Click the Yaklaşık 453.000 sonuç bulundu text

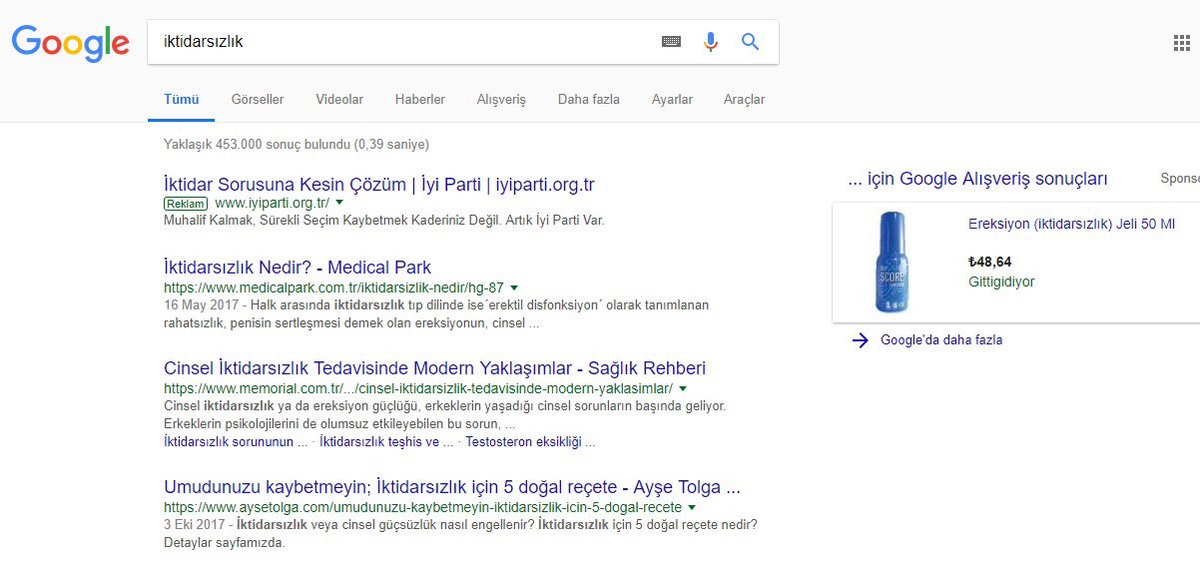coord(296,144)
